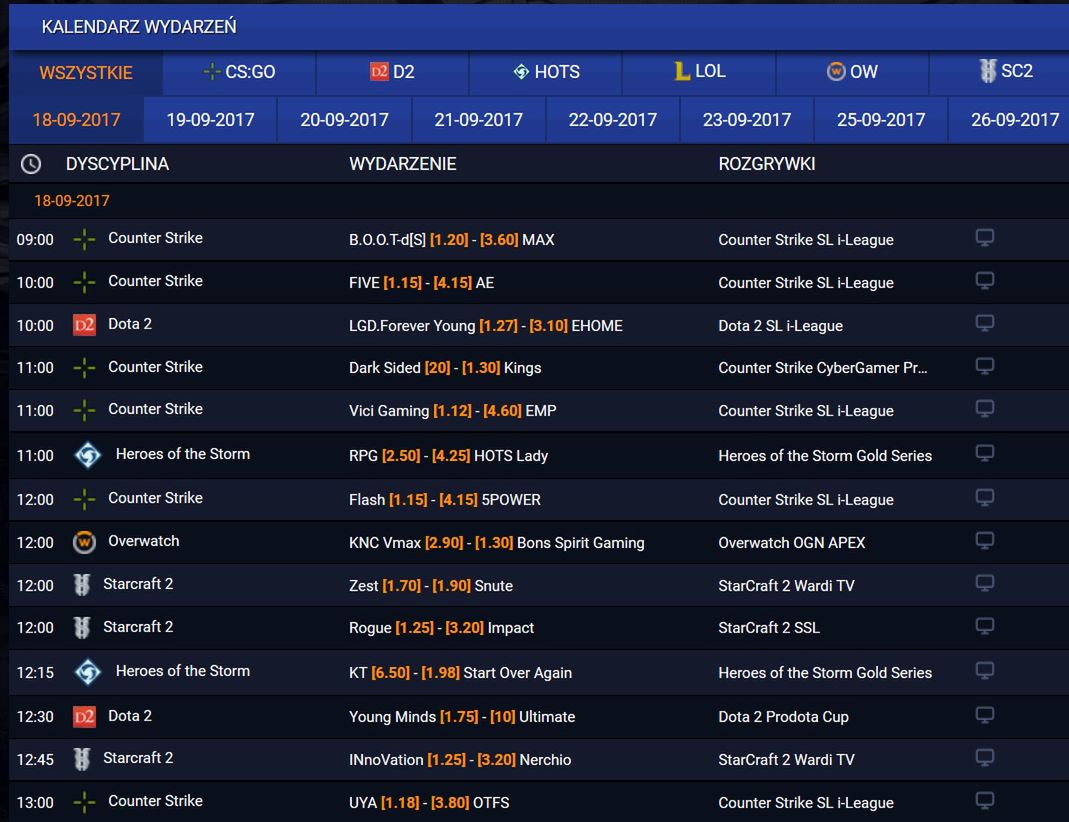
Task: Click the StarCraft 2 SSL competition text
Action: [x=769, y=628]
